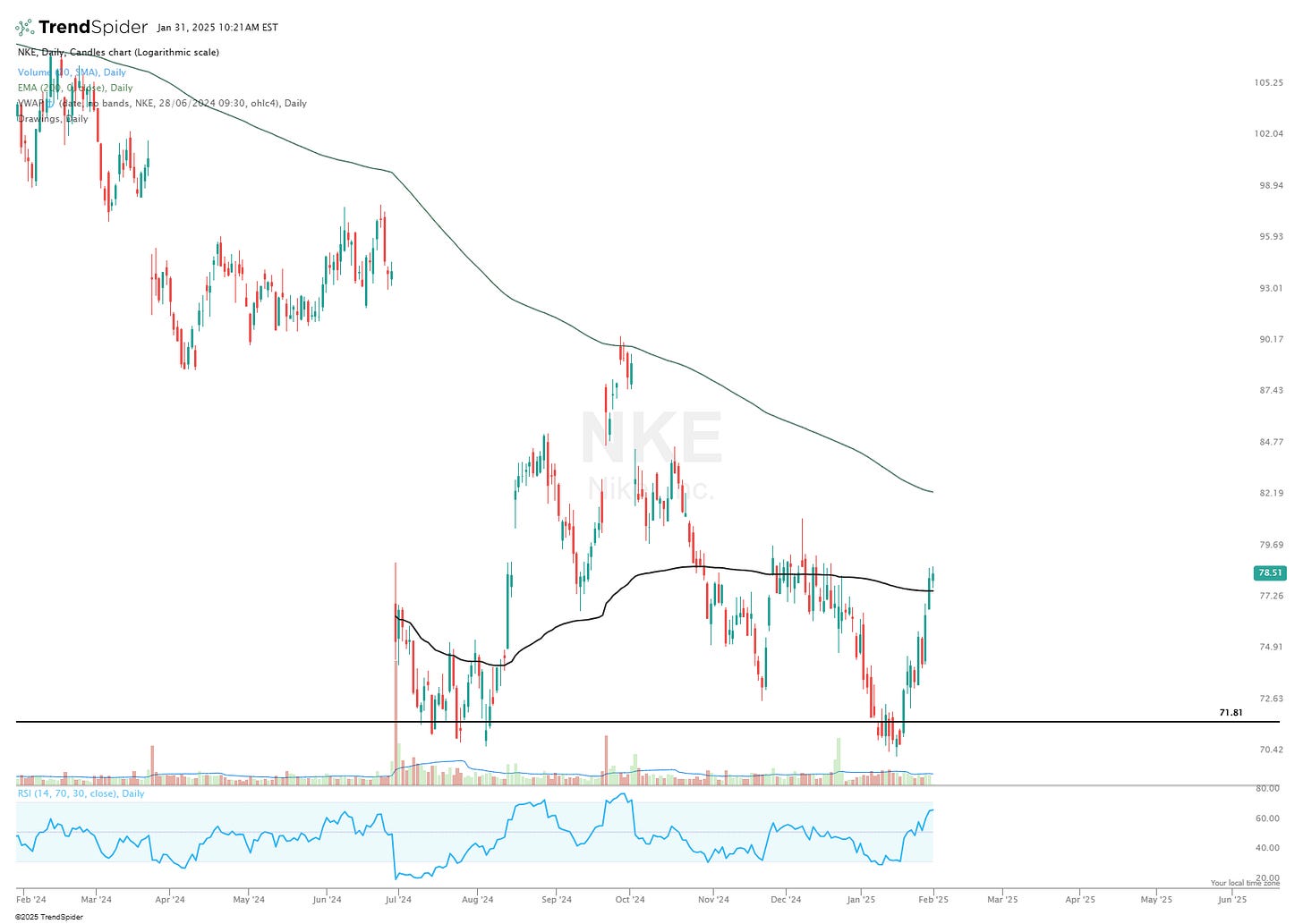Select the 'EMA (200, 0, close), Daily' legend entry

click(x=75, y=88)
